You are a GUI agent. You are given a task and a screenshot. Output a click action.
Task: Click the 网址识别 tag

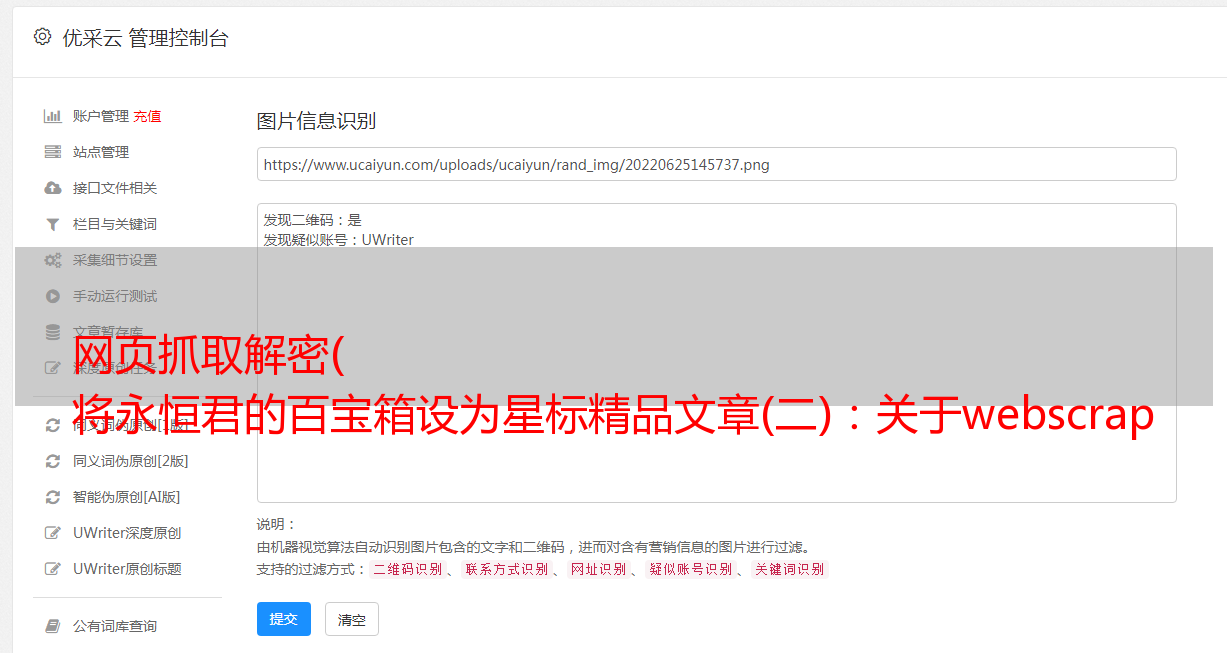(598, 569)
